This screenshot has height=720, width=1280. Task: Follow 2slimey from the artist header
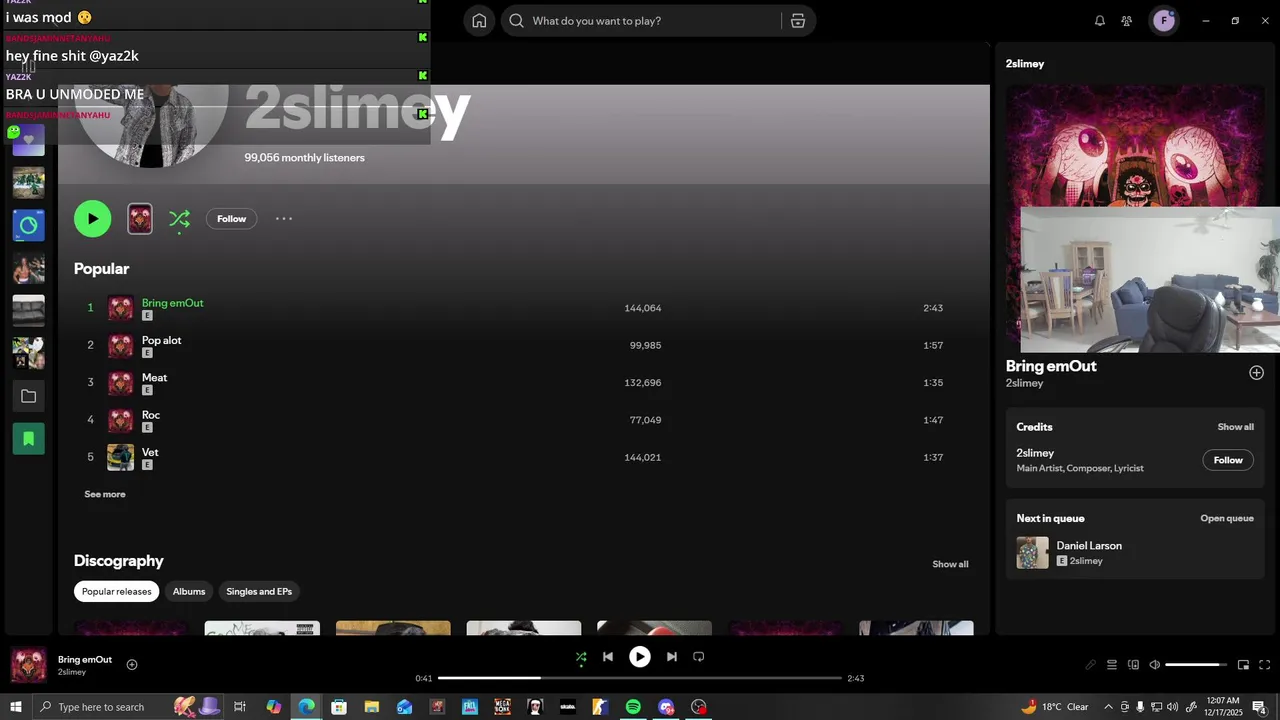pyautogui.click(x=231, y=219)
